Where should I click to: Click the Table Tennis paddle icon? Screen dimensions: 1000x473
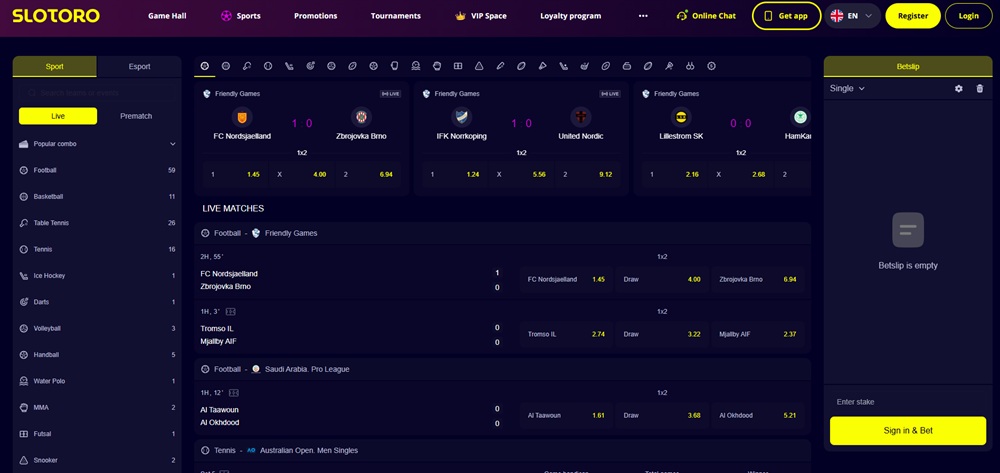click(x=23, y=223)
